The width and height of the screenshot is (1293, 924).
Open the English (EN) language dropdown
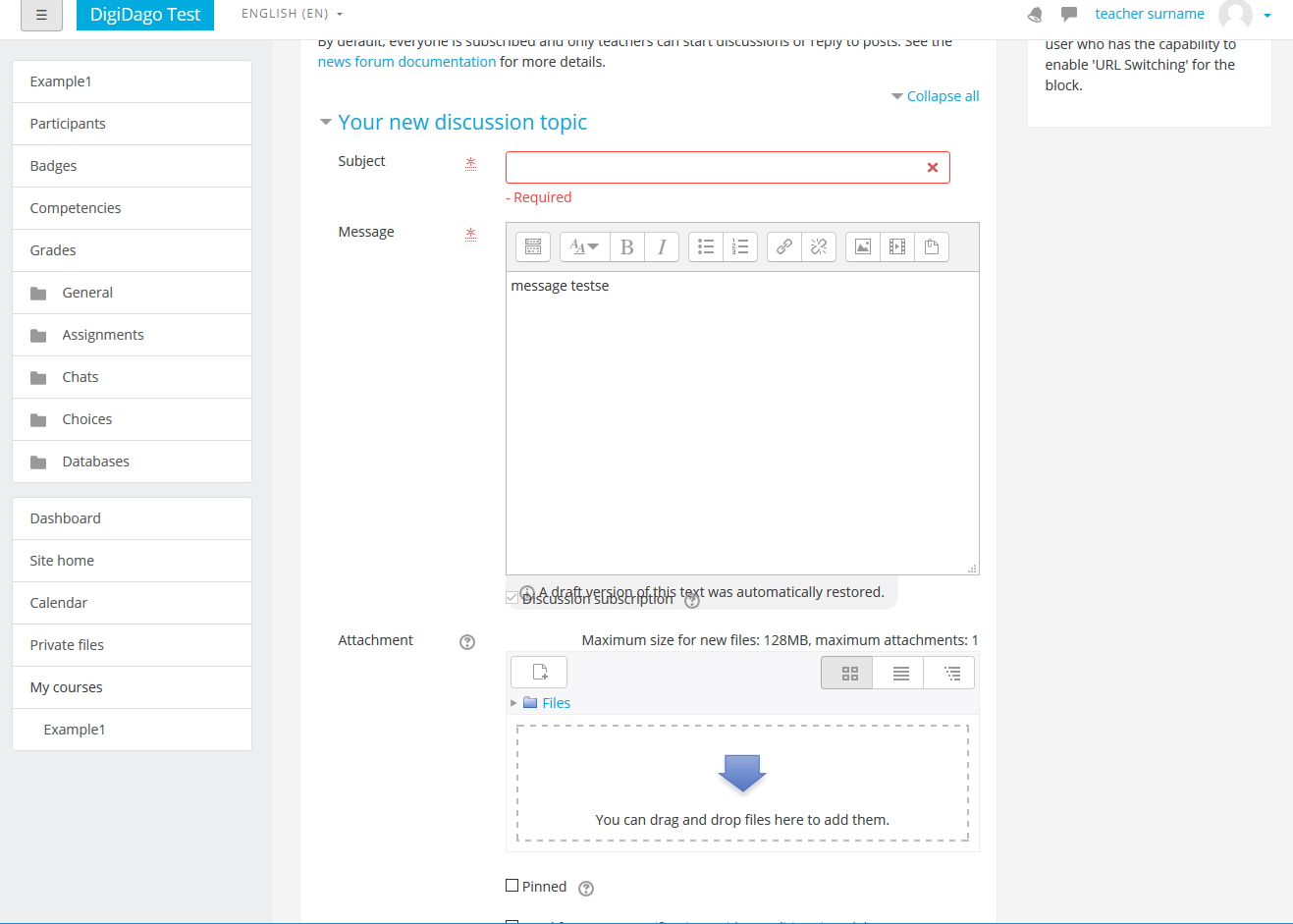pos(292,14)
